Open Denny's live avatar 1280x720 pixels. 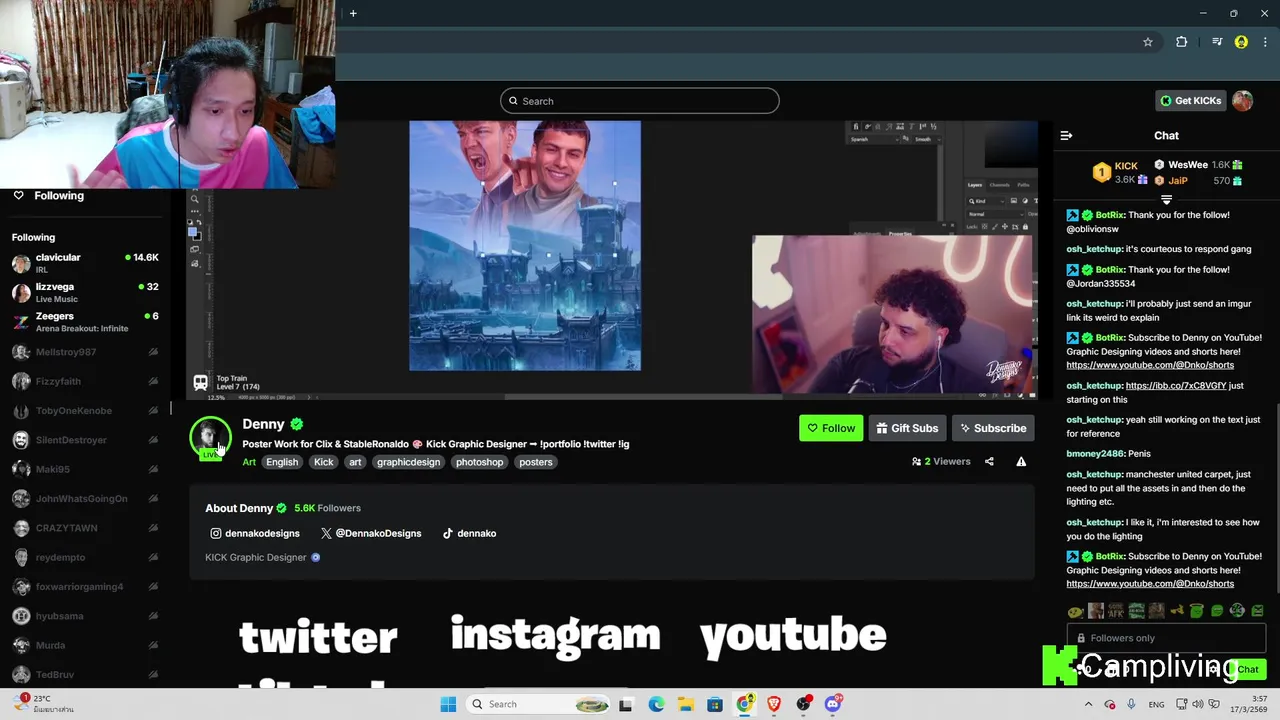pyautogui.click(x=210, y=437)
